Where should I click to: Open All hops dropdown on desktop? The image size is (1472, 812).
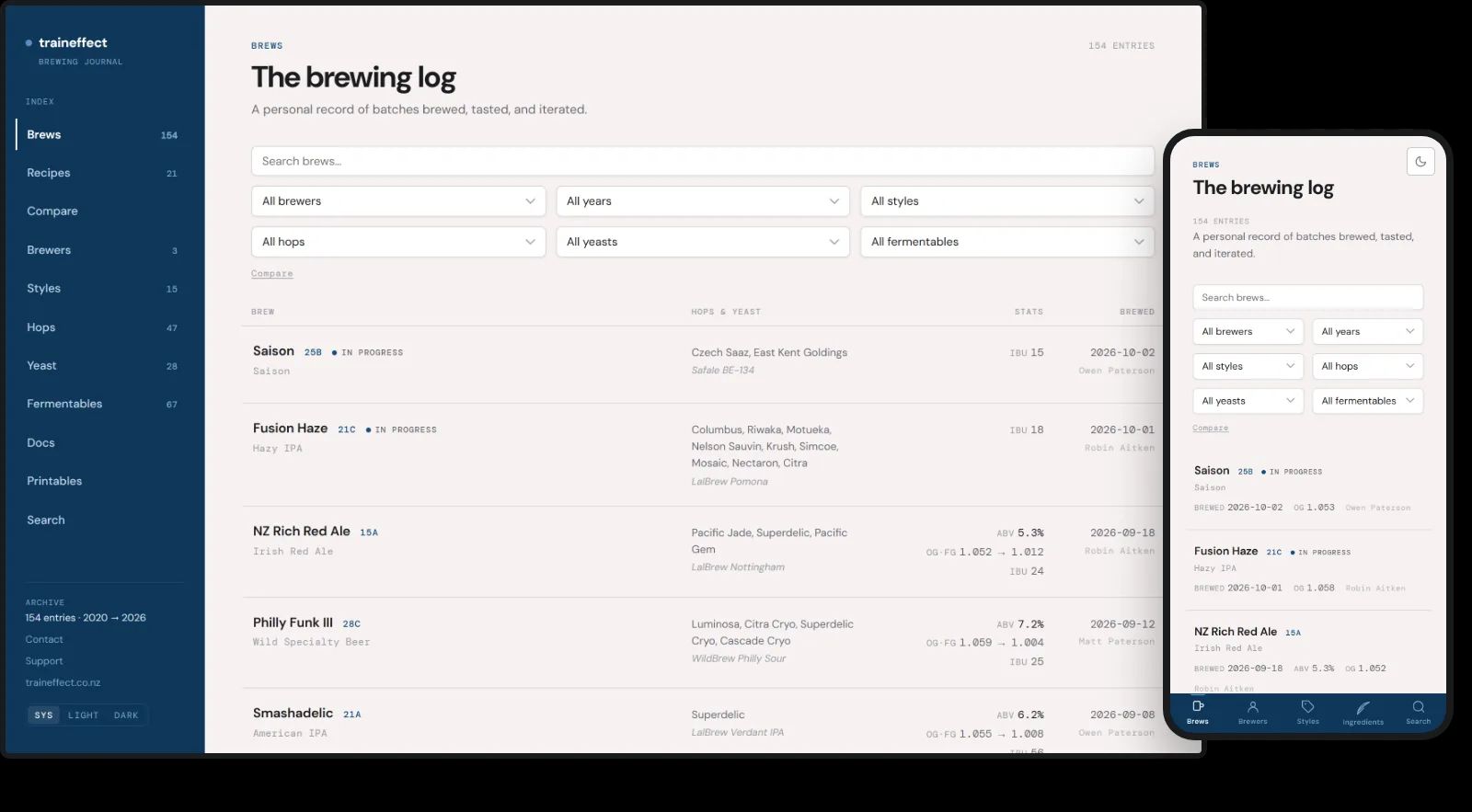[x=398, y=242]
